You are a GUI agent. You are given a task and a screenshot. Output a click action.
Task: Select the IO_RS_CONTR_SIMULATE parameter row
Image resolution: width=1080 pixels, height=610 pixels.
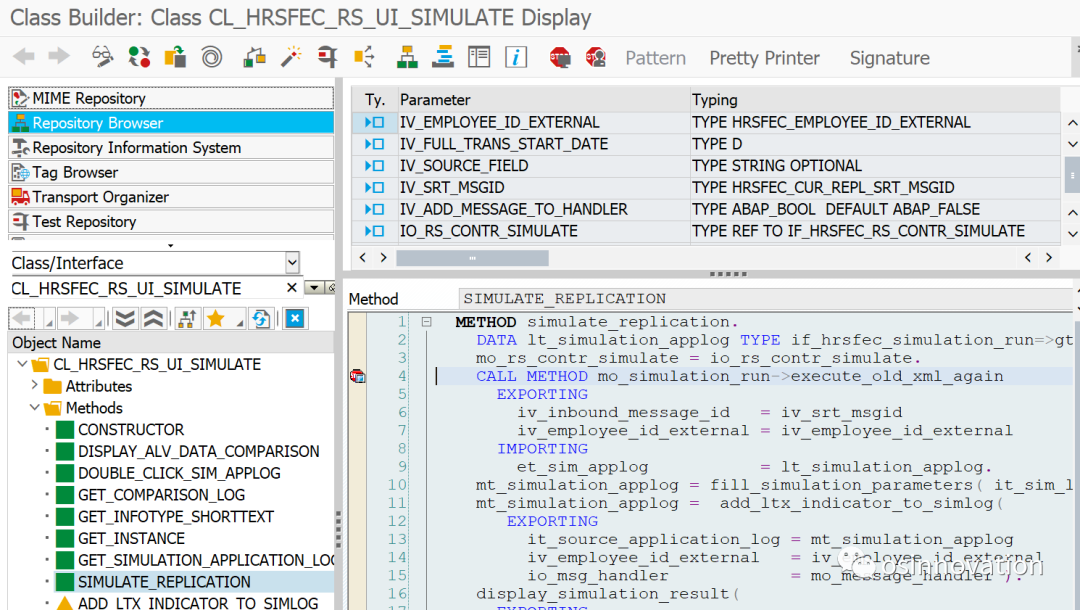tap(706, 231)
